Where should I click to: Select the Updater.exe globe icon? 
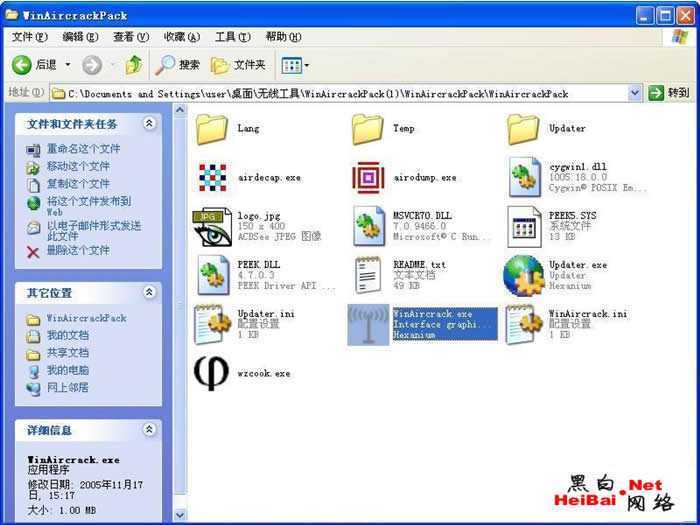pos(524,275)
